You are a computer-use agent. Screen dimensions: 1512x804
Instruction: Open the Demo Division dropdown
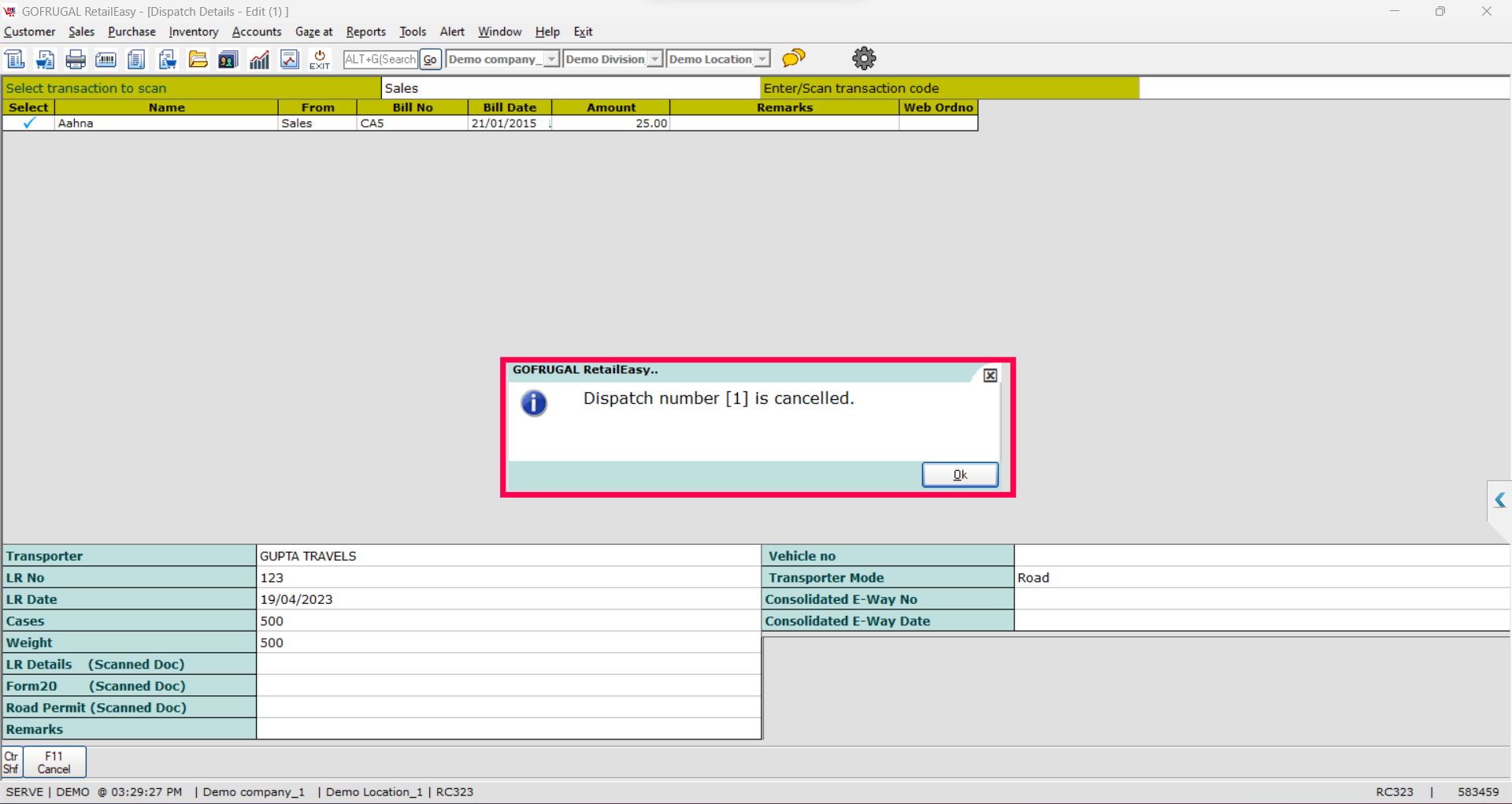click(x=655, y=59)
